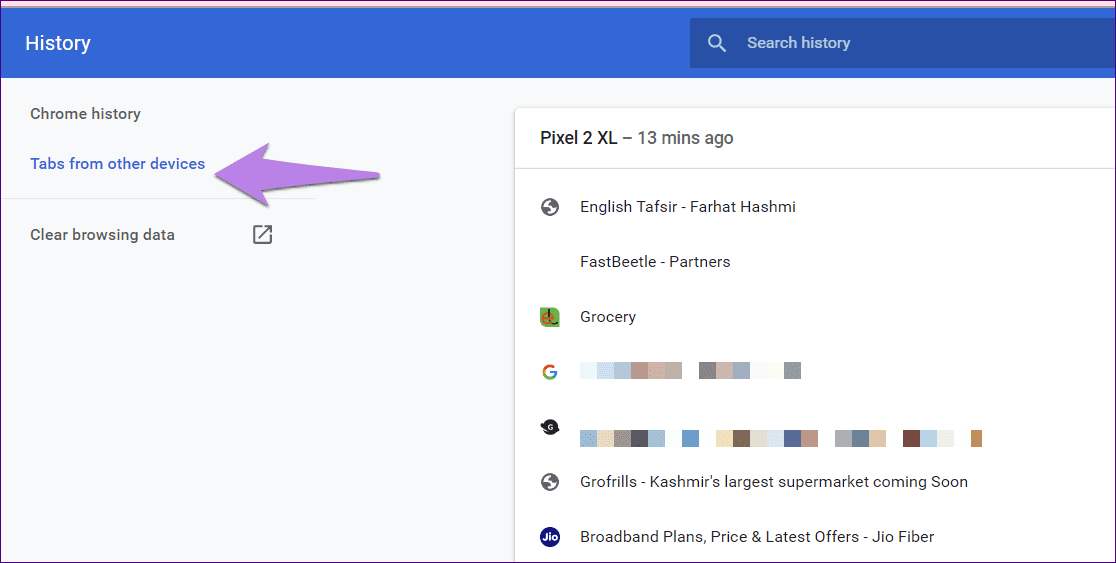Click the Grocery site favicon
The height and width of the screenshot is (563, 1116).
tap(549, 317)
